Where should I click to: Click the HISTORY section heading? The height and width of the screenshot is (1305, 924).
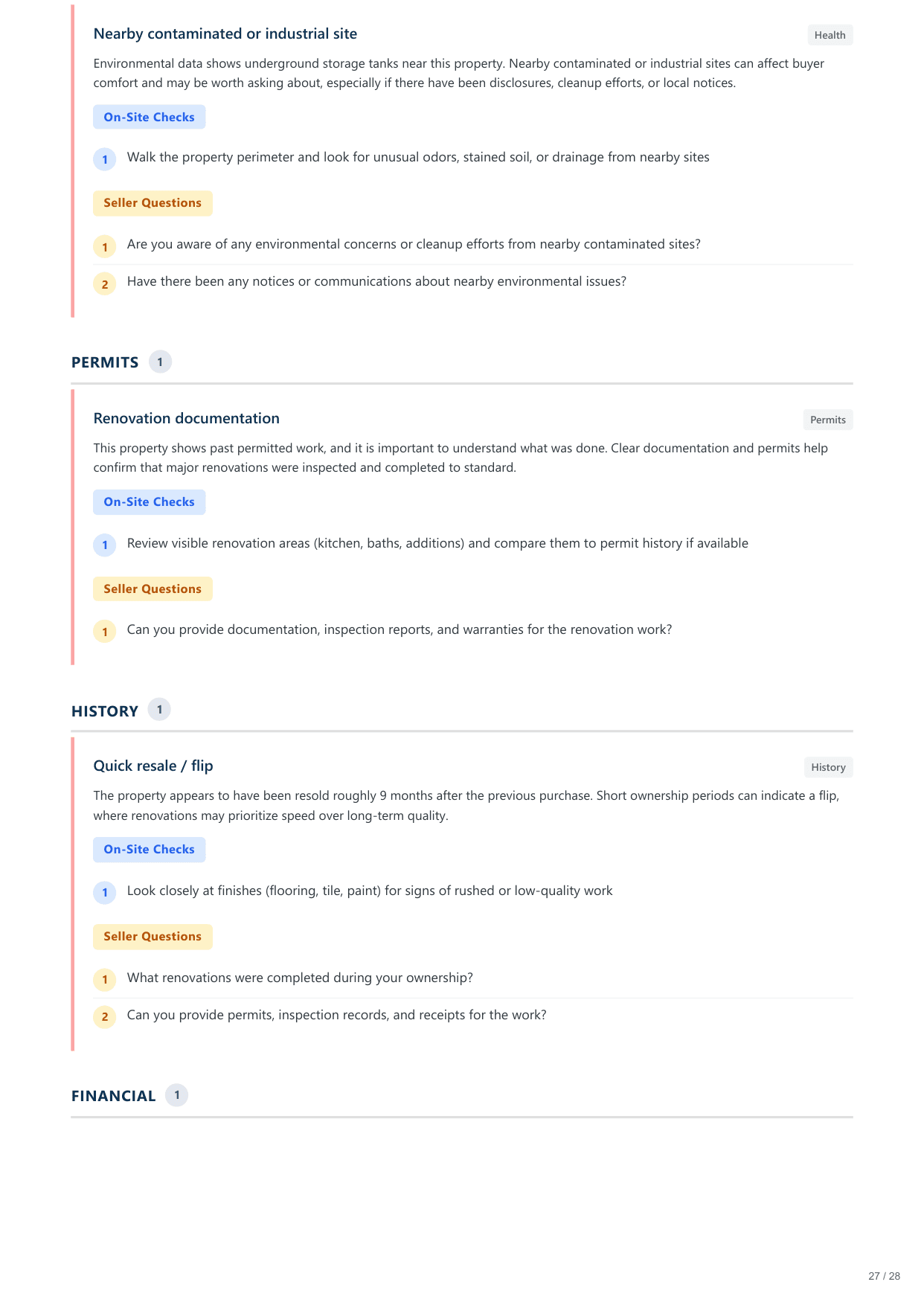(x=105, y=711)
